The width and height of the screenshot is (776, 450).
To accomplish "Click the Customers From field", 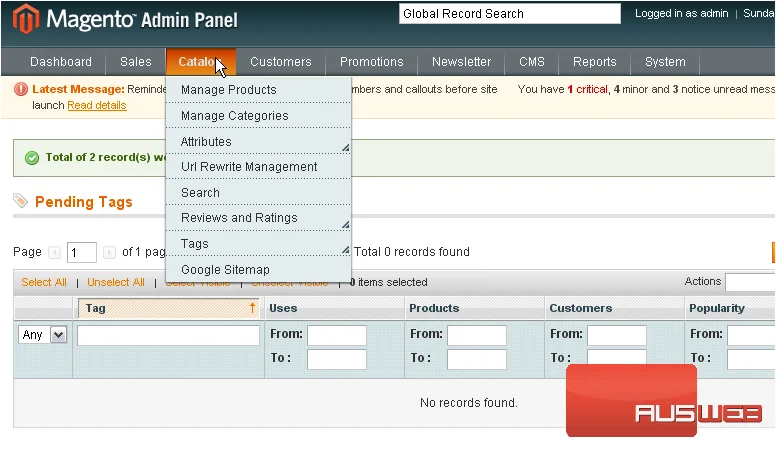I will click(617, 335).
